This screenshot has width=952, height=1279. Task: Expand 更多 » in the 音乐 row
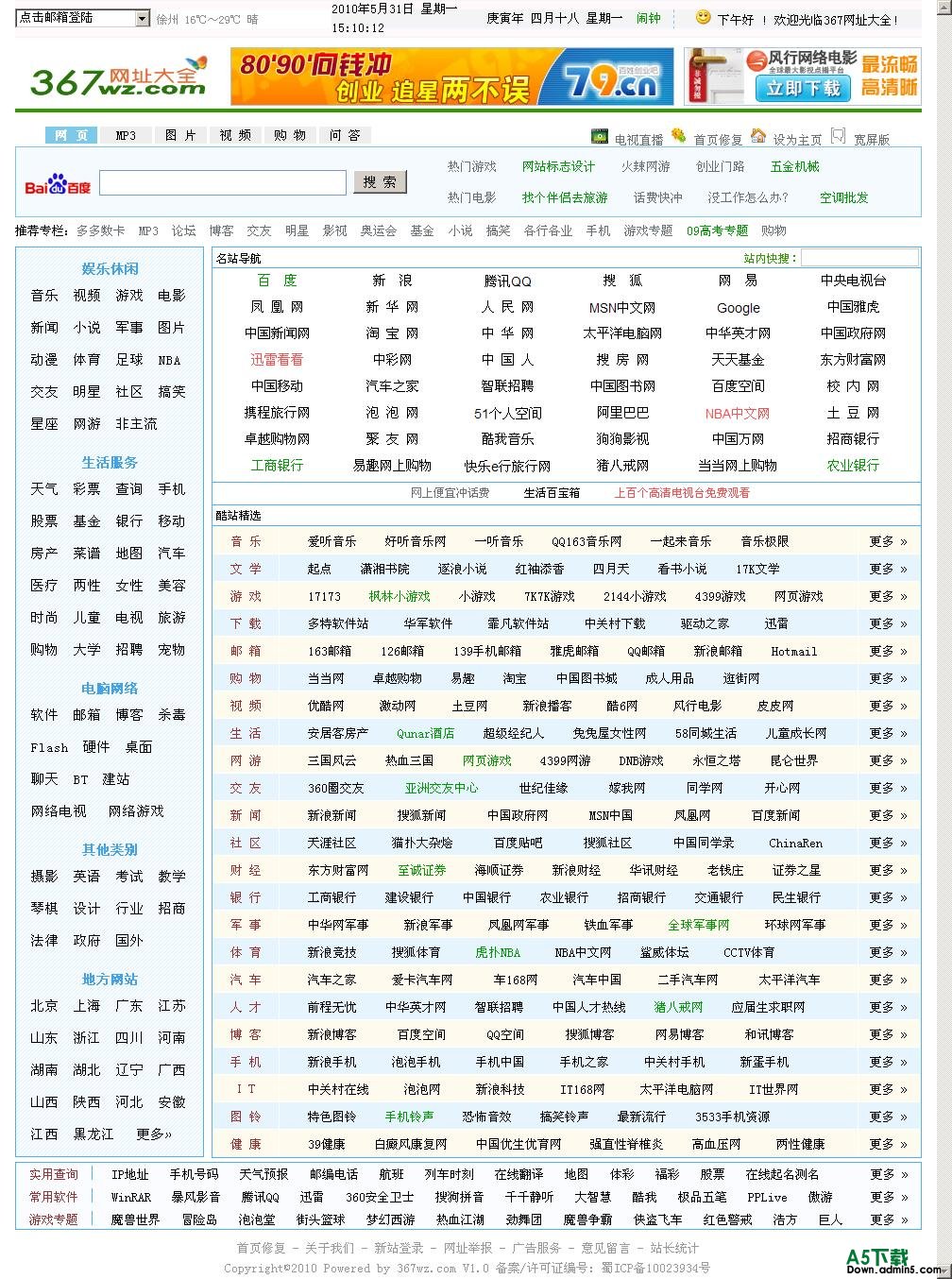889,542
